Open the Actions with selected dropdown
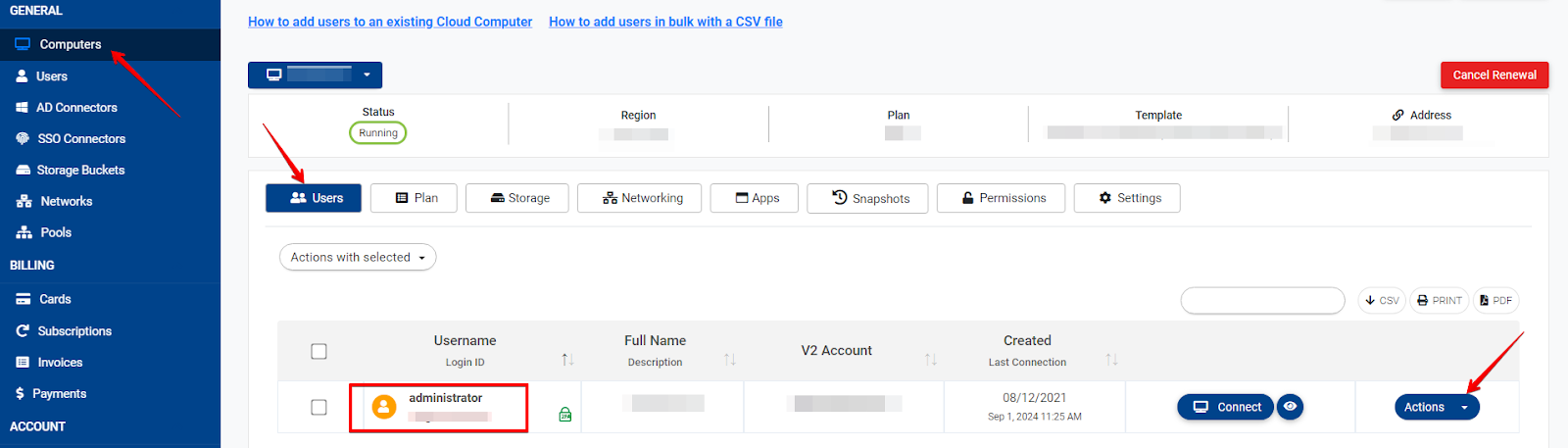 [x=358, y=257]
